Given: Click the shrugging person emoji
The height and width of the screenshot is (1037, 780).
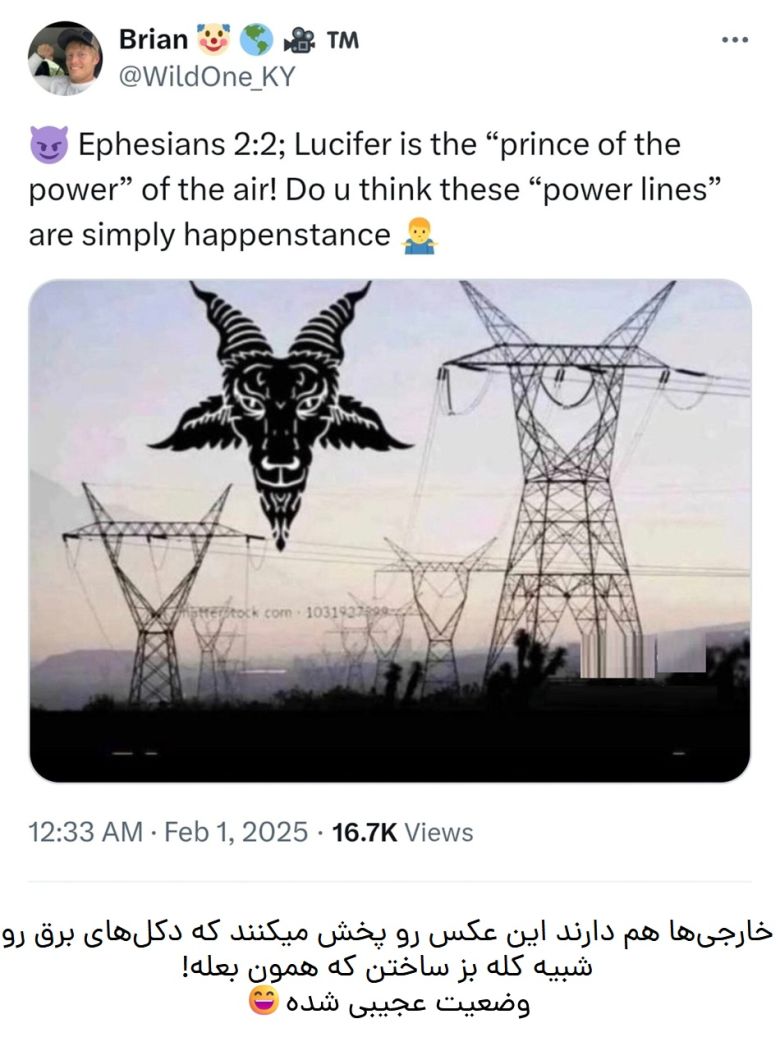Looking at the screenshot, I should 418,237.
